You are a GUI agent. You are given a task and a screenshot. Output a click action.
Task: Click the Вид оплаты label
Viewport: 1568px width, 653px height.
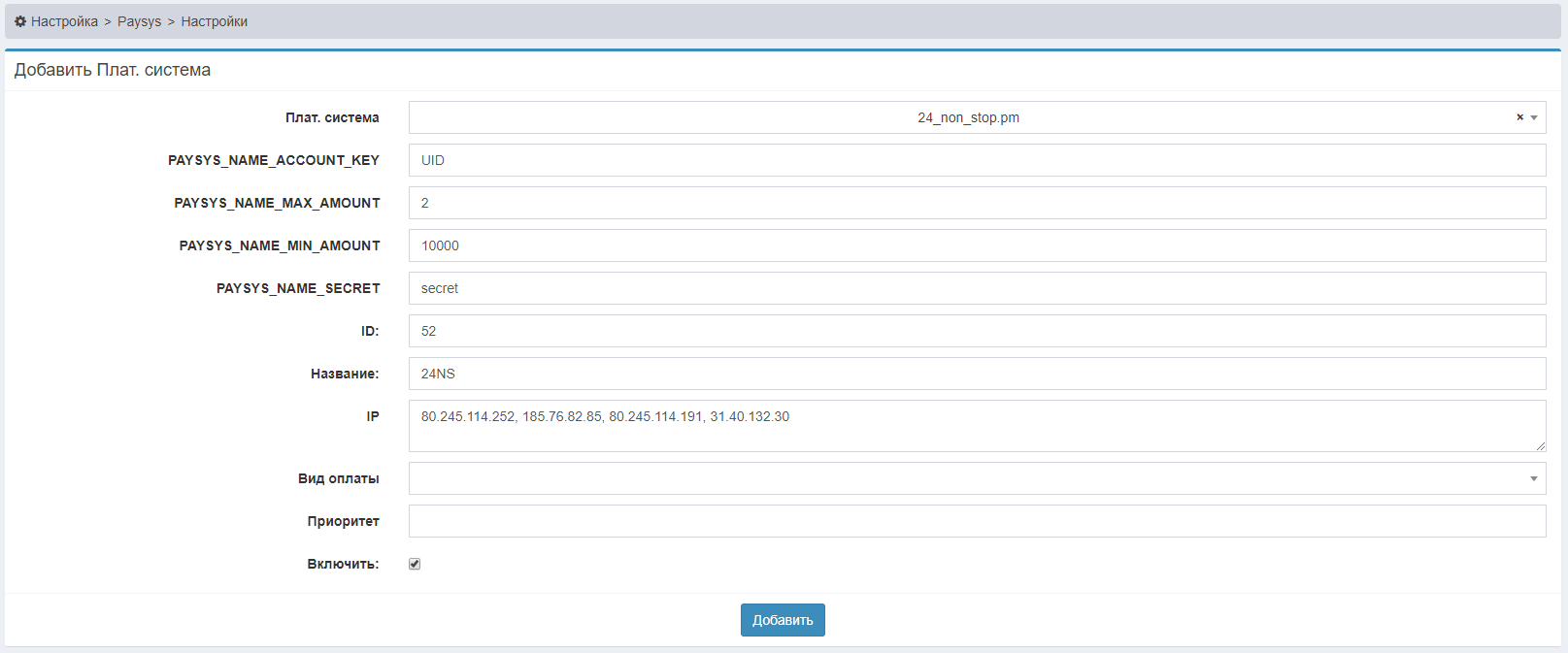point(338,478)
